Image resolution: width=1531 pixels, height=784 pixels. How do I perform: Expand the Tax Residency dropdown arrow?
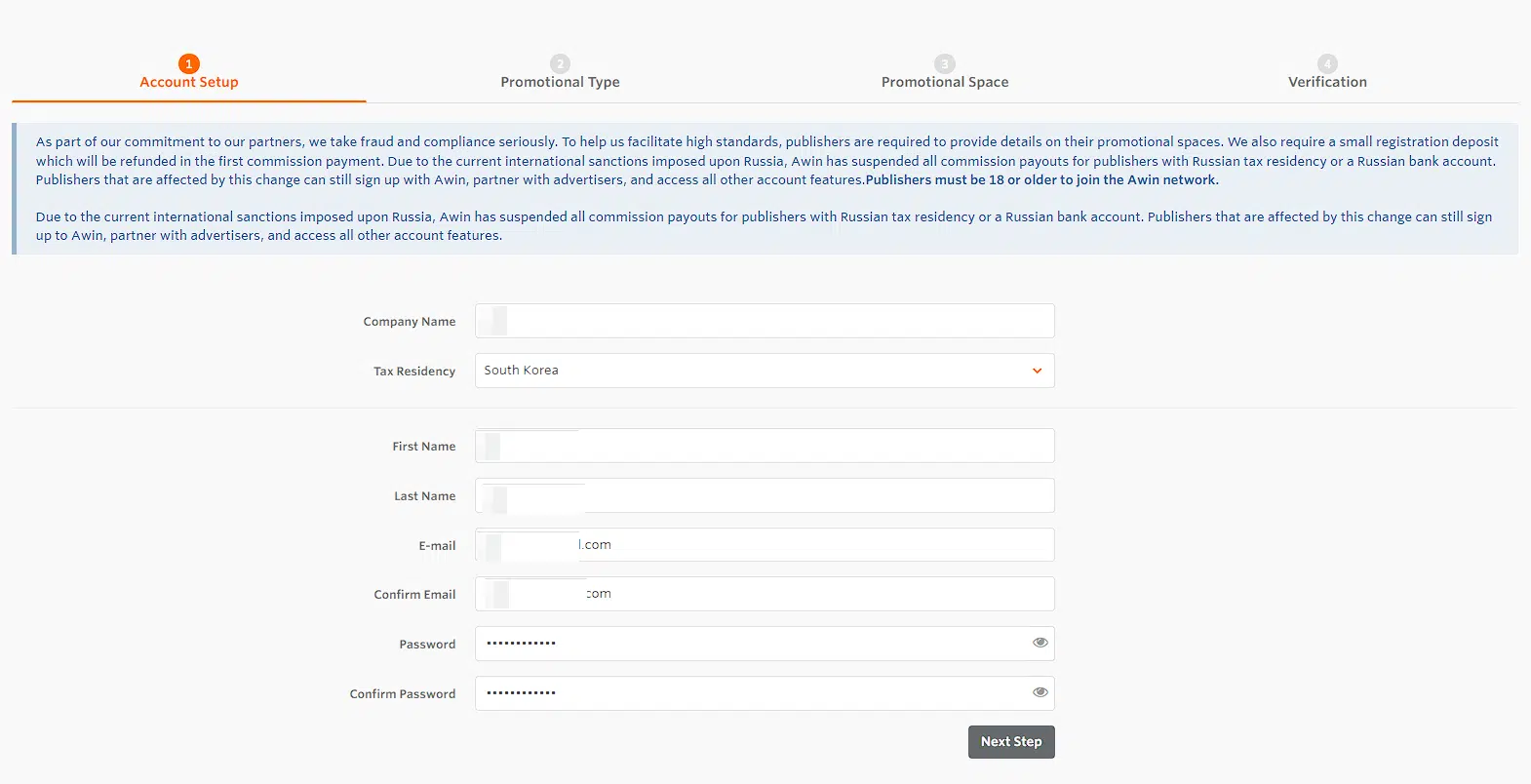1037,371
